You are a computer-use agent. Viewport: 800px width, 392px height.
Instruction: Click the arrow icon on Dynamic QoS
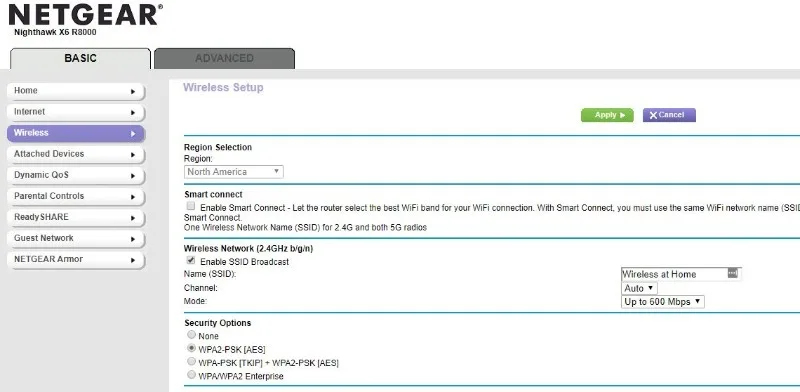tap(133, 176)
